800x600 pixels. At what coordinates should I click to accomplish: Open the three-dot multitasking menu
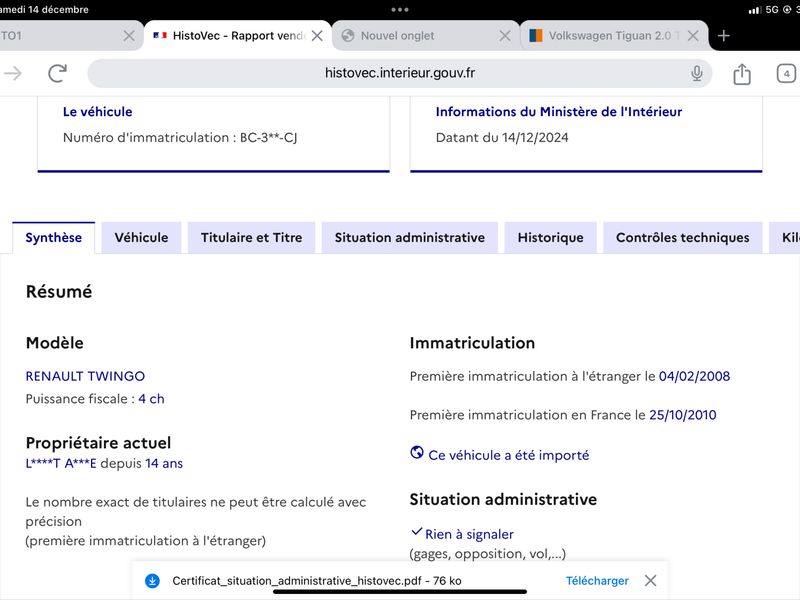pyautogui.click(x=399, y=10)
